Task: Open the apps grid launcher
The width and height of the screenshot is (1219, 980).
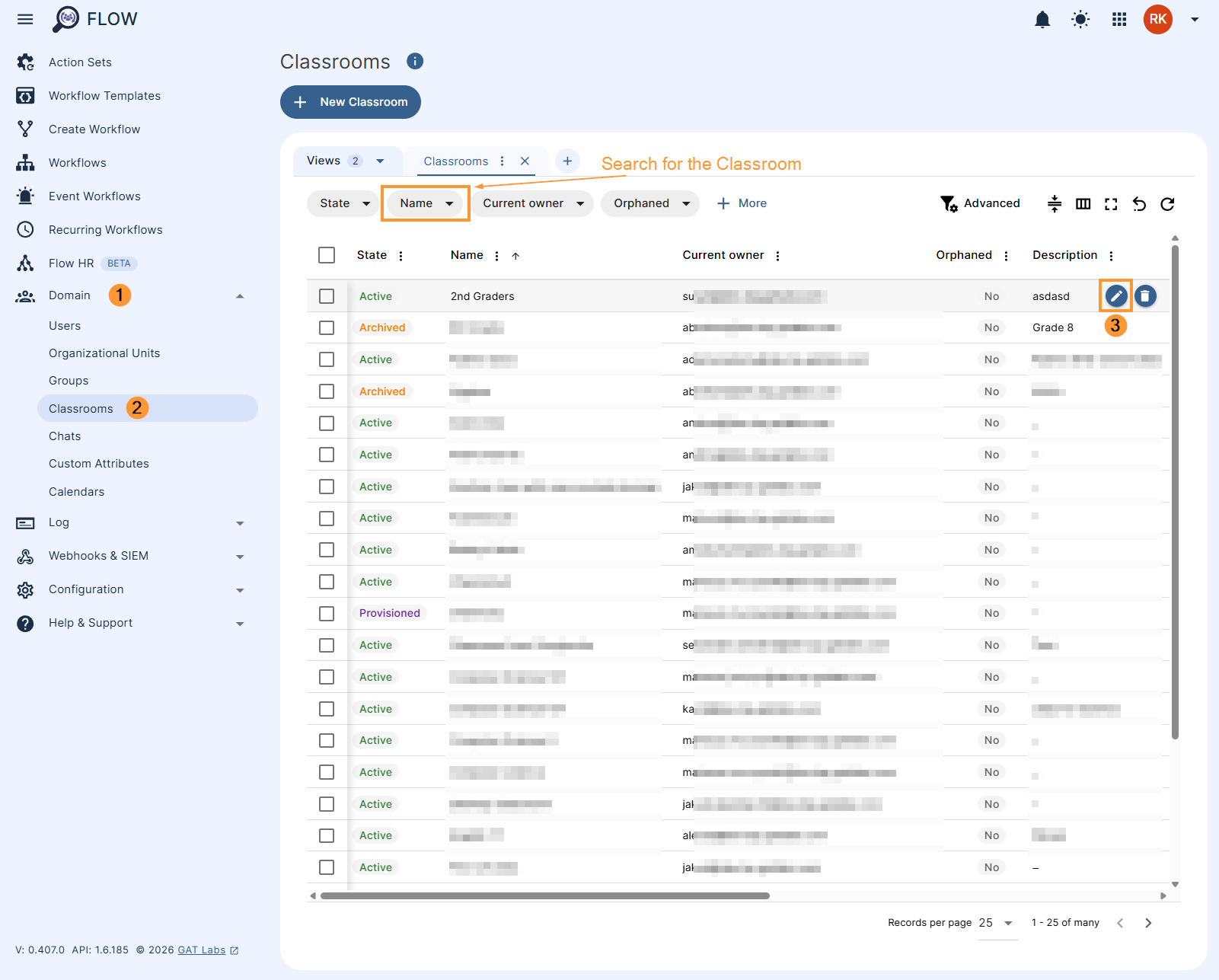Action: coord(1119,20)
